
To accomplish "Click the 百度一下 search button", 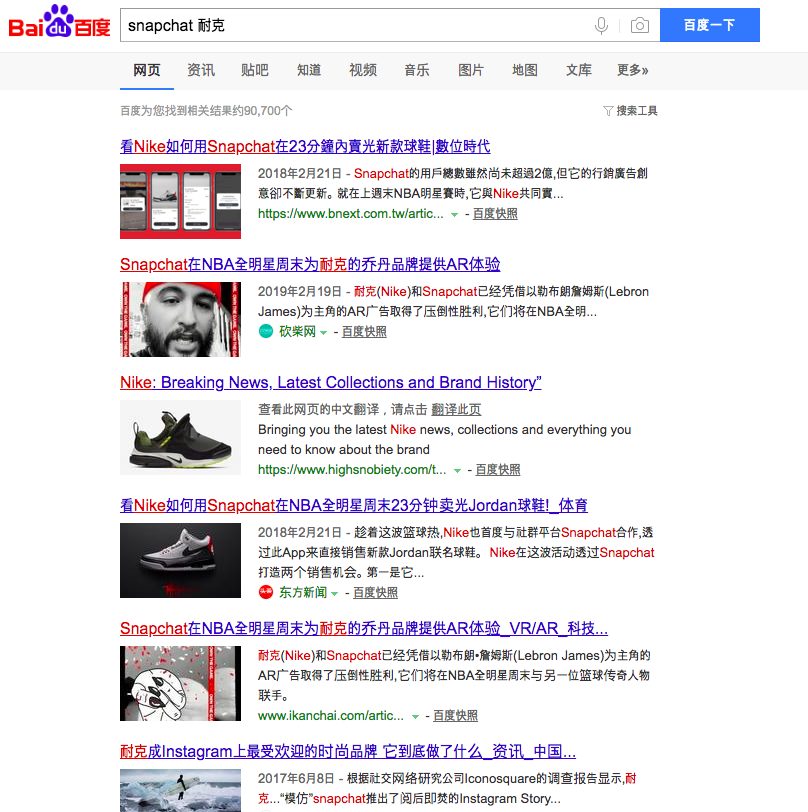I will (x=710, y=25).
